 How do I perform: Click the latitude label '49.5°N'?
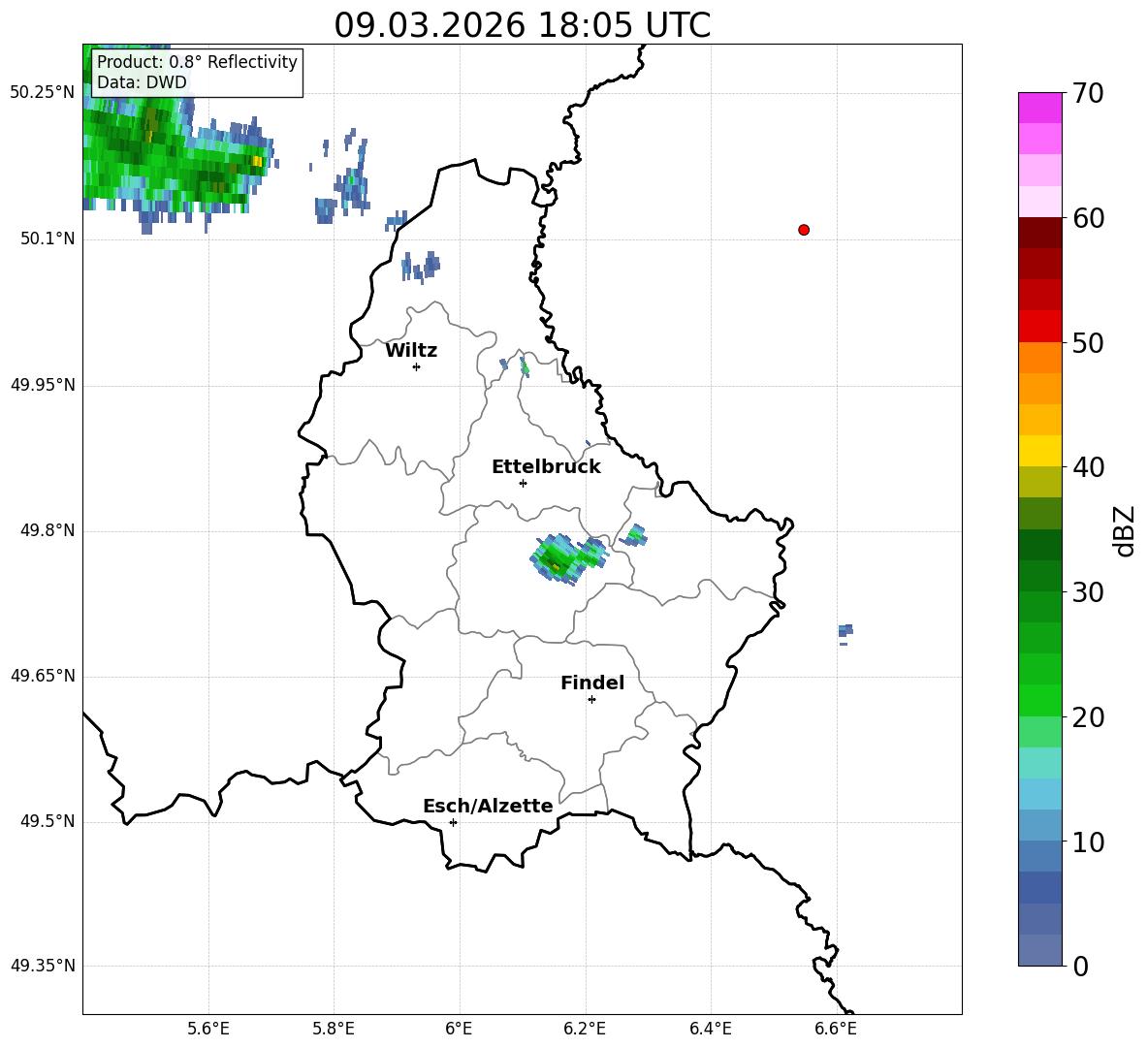point(48,821)
